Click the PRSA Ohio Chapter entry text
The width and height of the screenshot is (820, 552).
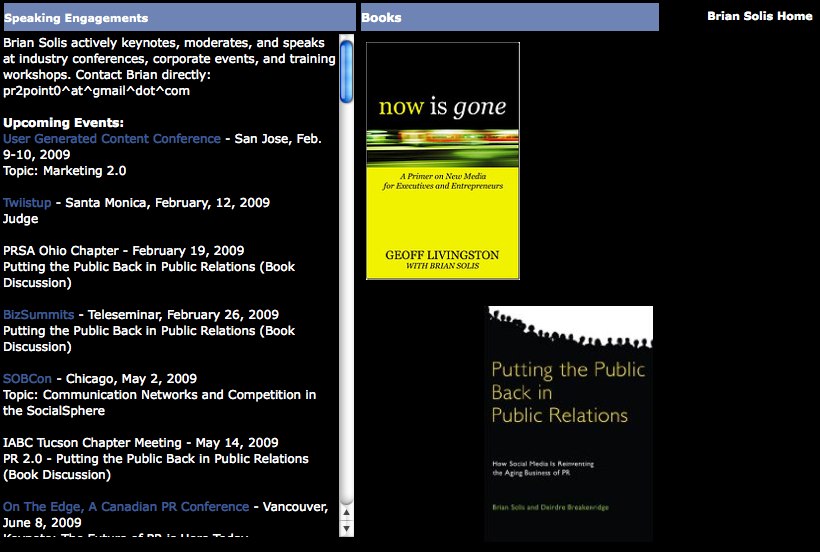pos(123,251)
